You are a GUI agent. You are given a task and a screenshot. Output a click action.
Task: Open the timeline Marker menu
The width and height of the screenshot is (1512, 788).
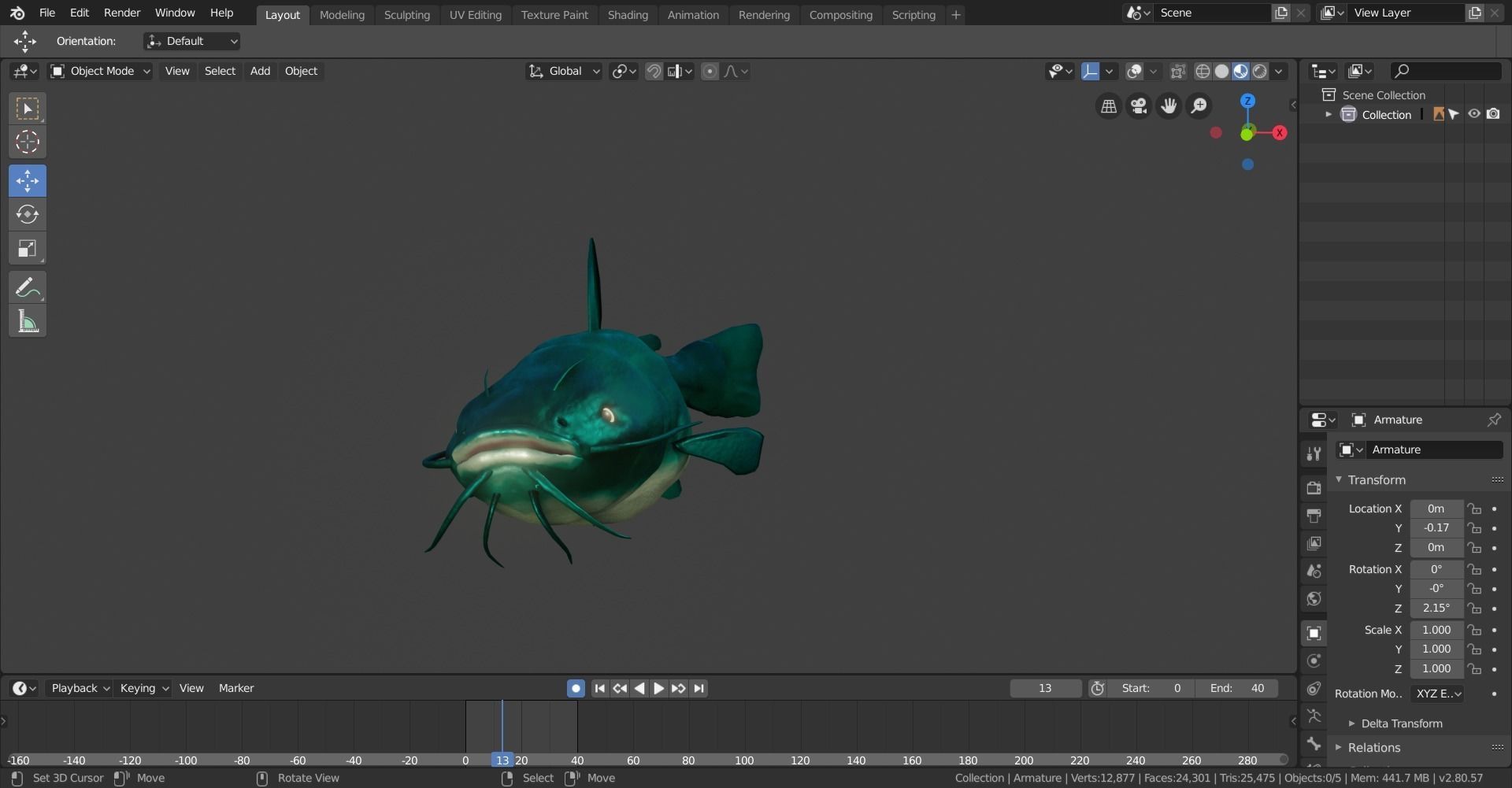point(236,688)
